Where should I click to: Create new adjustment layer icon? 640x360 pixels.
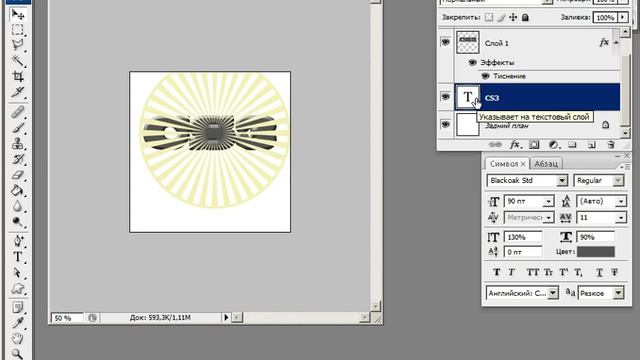coord(553,144)
